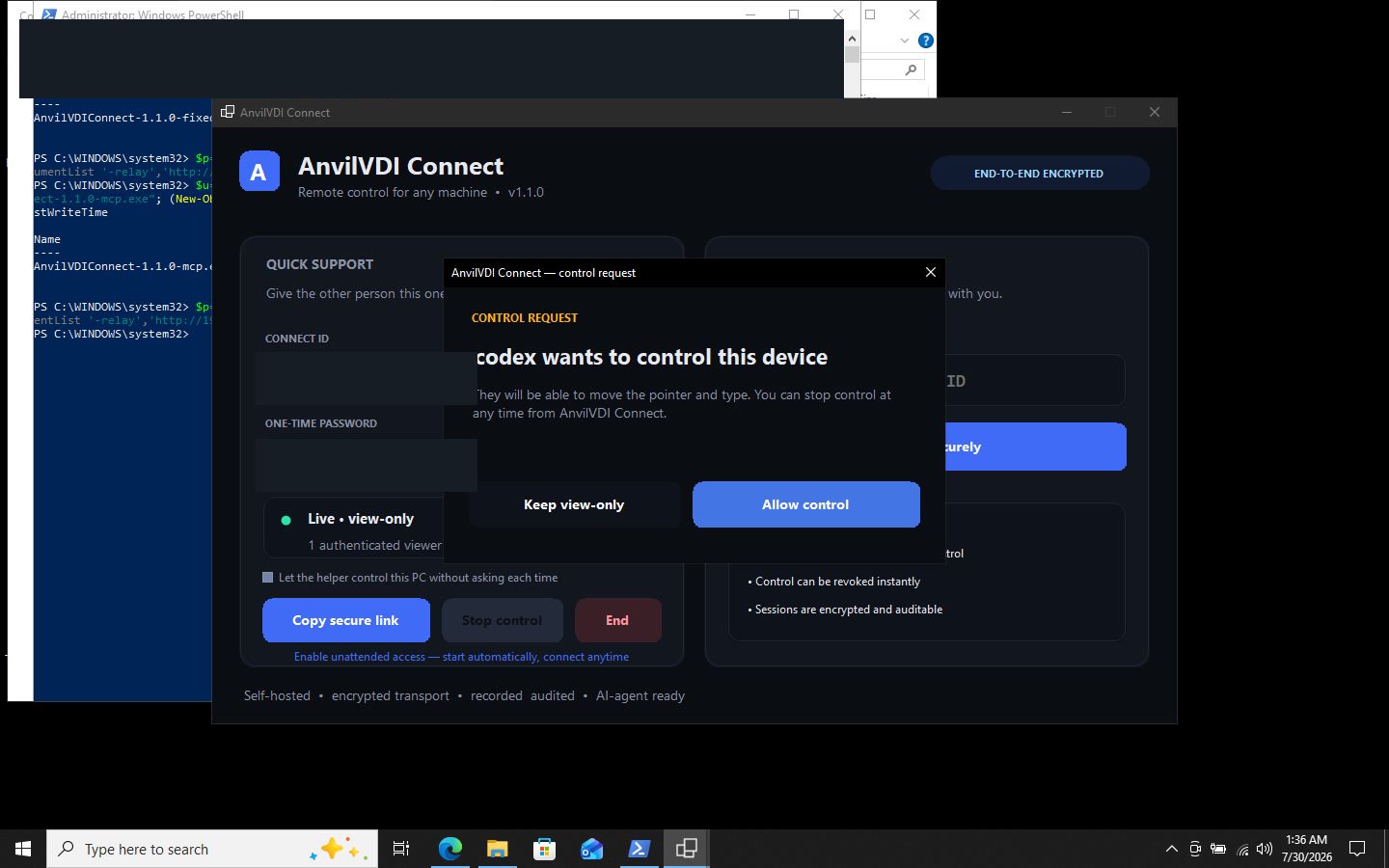
Task: Close the AnvilVDI Connect window
Action: coord(1155,112)
